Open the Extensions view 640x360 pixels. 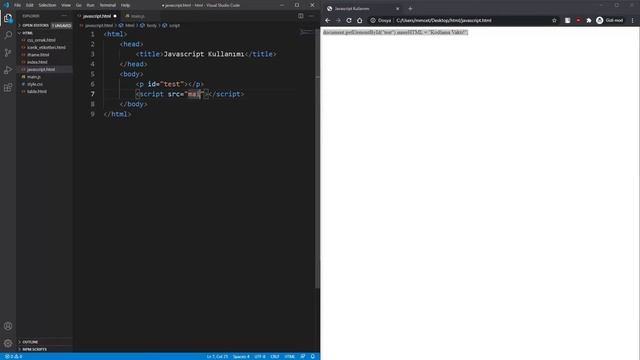[8, 88]
